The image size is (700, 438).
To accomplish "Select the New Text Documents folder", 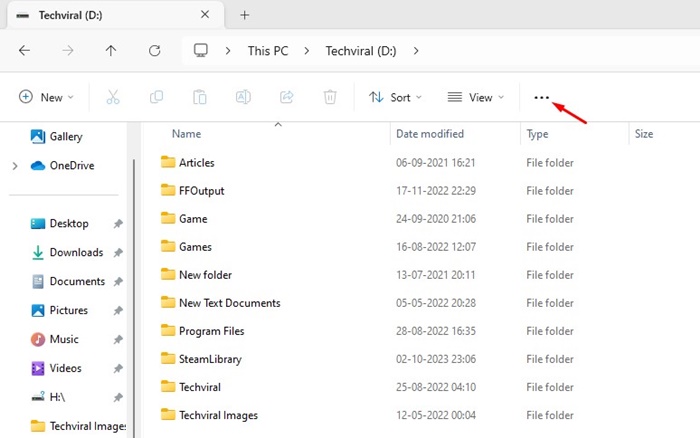I will click(x=221, y=303).
